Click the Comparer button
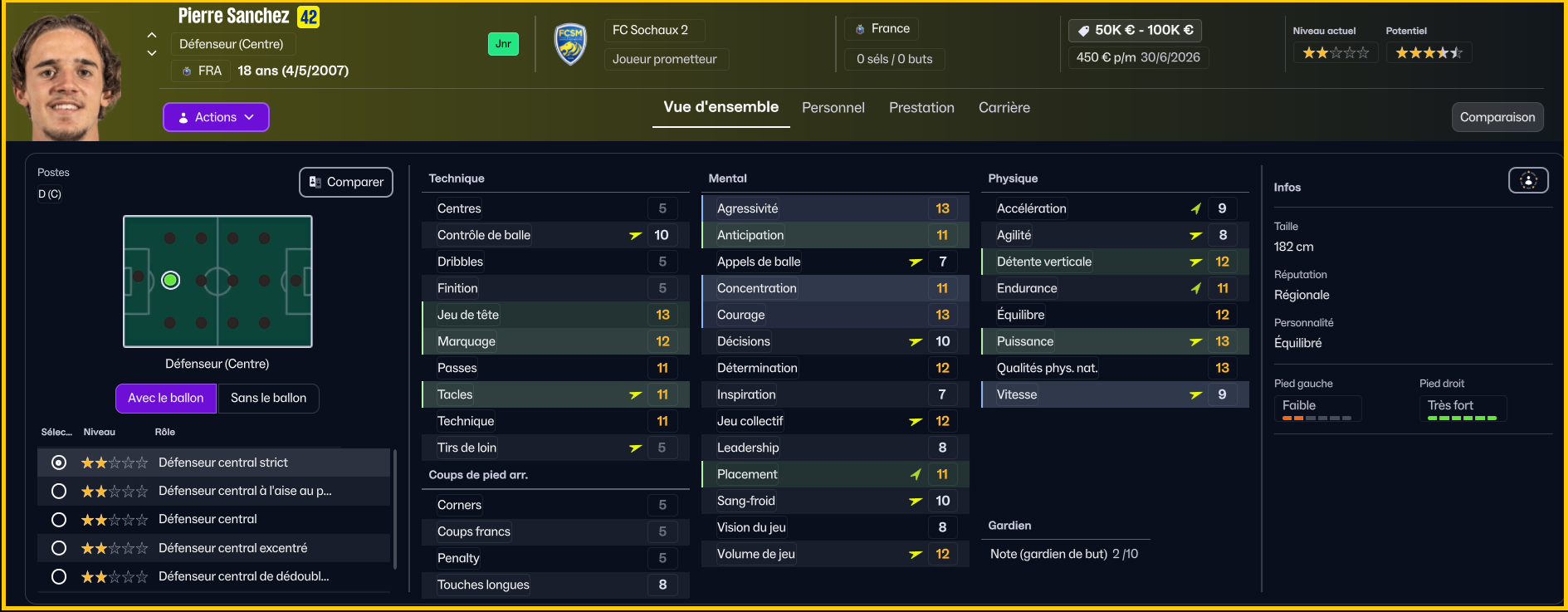 [346, 182]
